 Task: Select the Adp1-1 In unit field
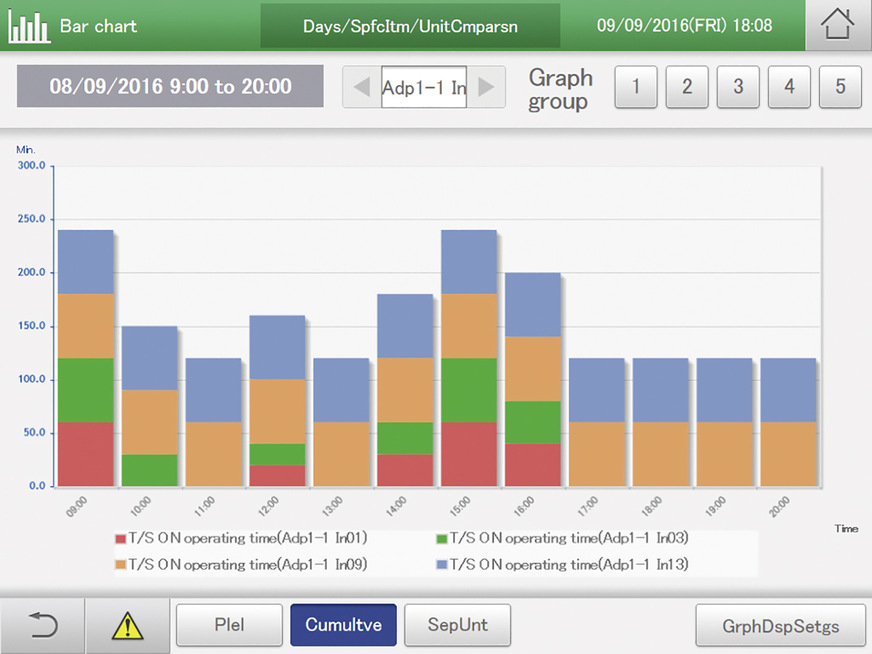[424, 87]
